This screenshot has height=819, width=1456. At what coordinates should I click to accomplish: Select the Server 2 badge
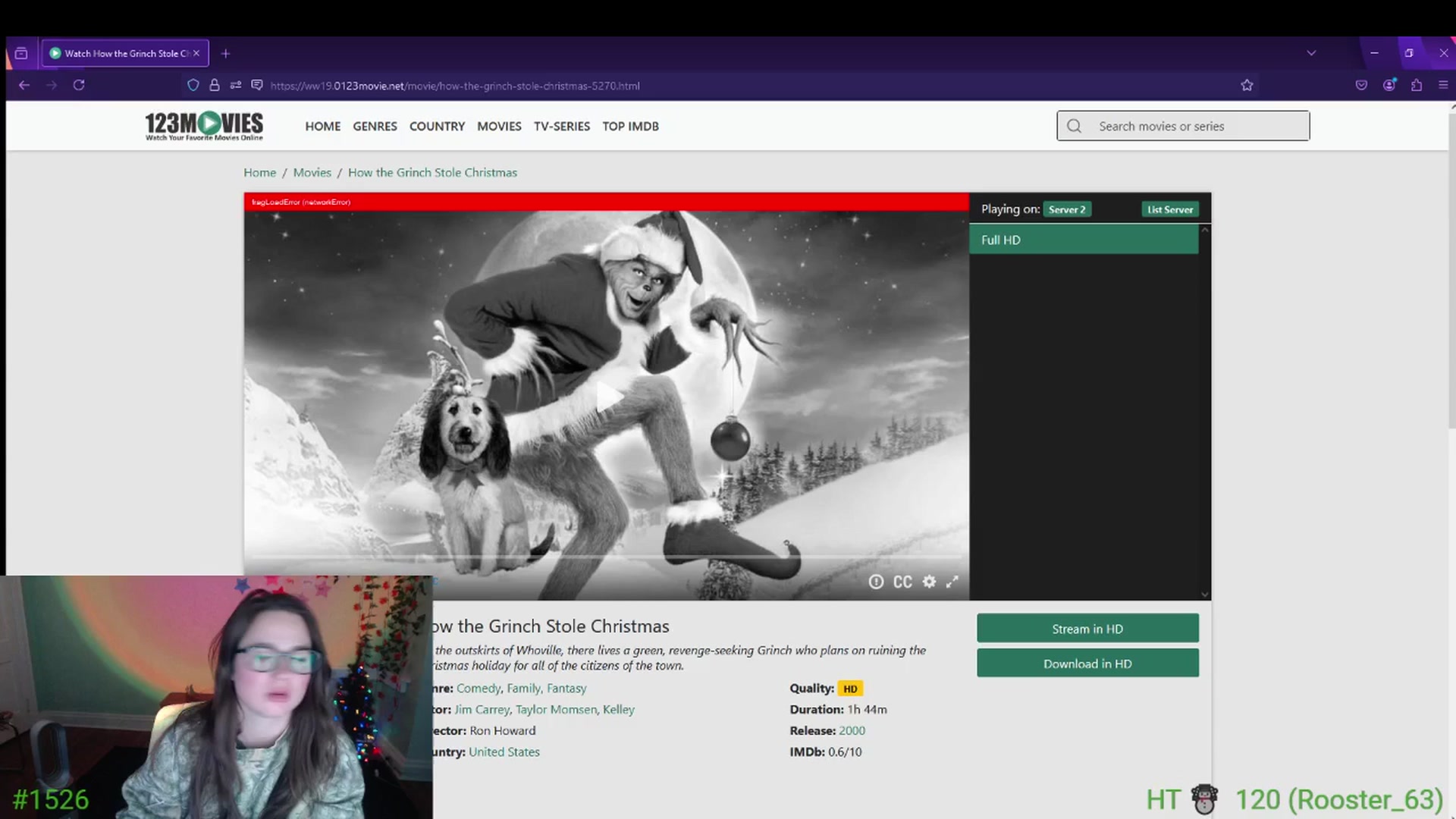click(x=1067, y=209)
